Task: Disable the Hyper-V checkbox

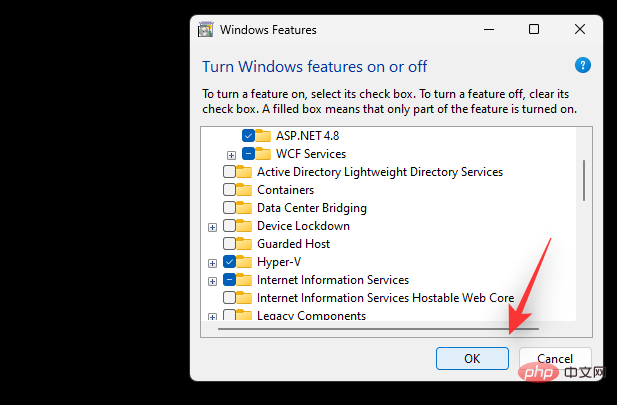Action: [x=230, y=262]
